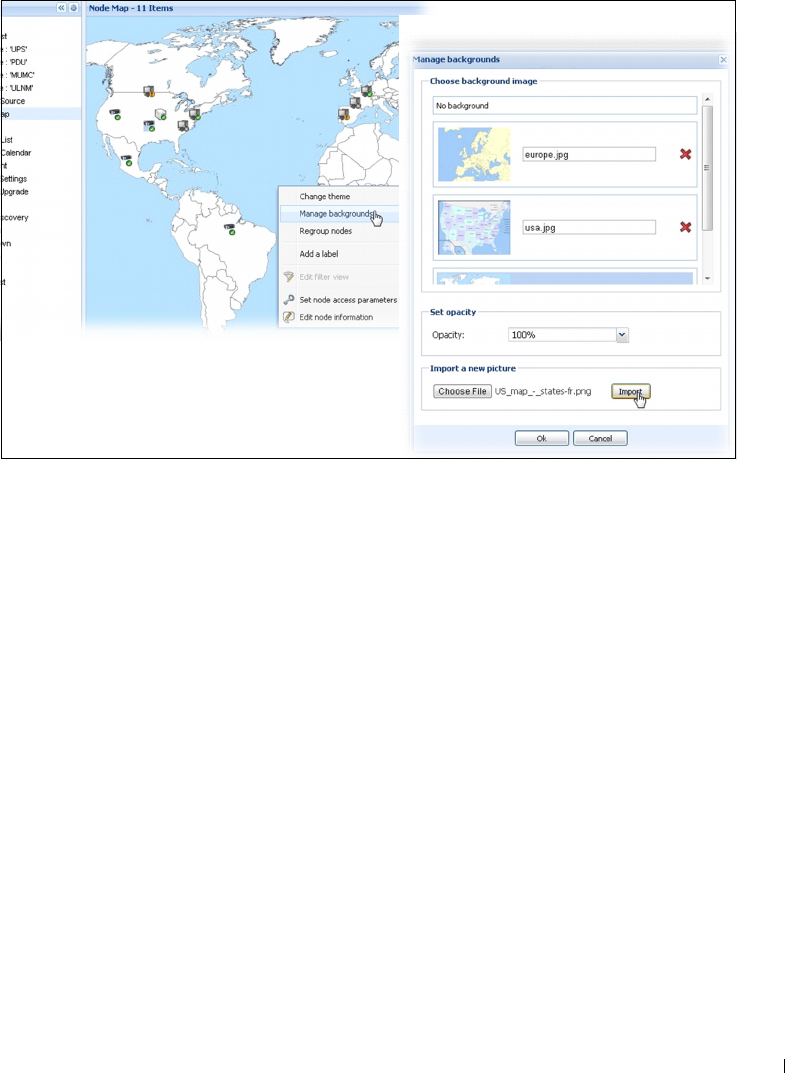Close the Manage backgrounds dialog with X
The height and width of the screenshot is (1073, 785).
[x=723, y=60]
